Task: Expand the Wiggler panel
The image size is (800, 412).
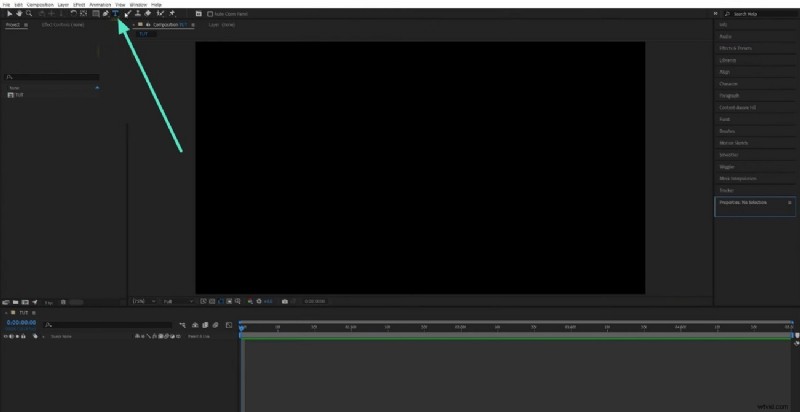Action: coord(727,167)
